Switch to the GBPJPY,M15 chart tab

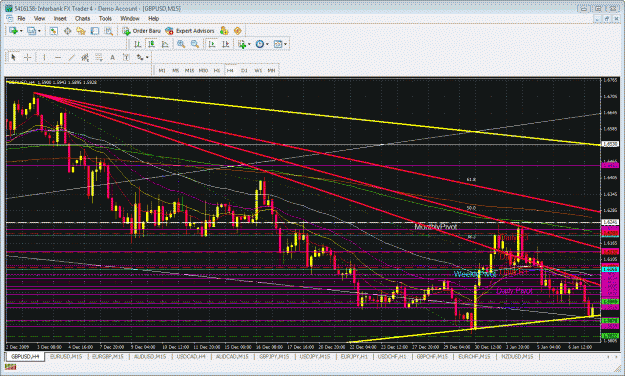(x=274, y=356)
